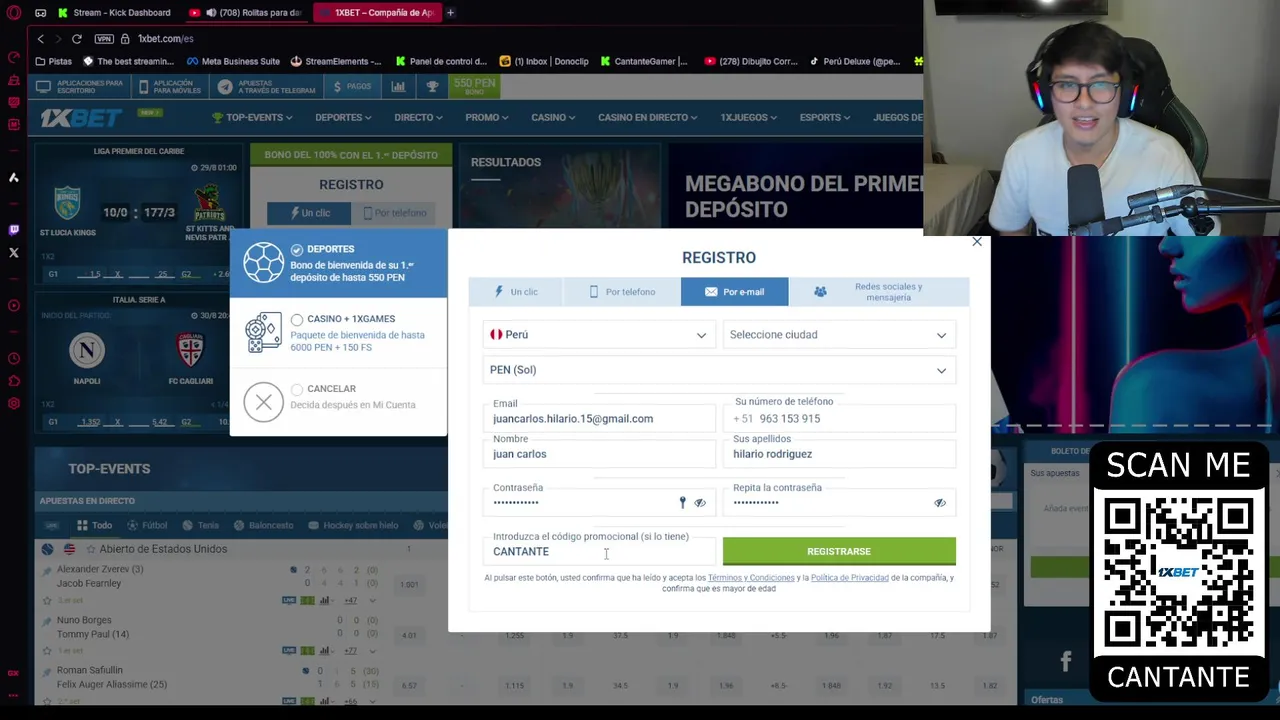Open history clock in Opera sidebar

tap(14, 358)
